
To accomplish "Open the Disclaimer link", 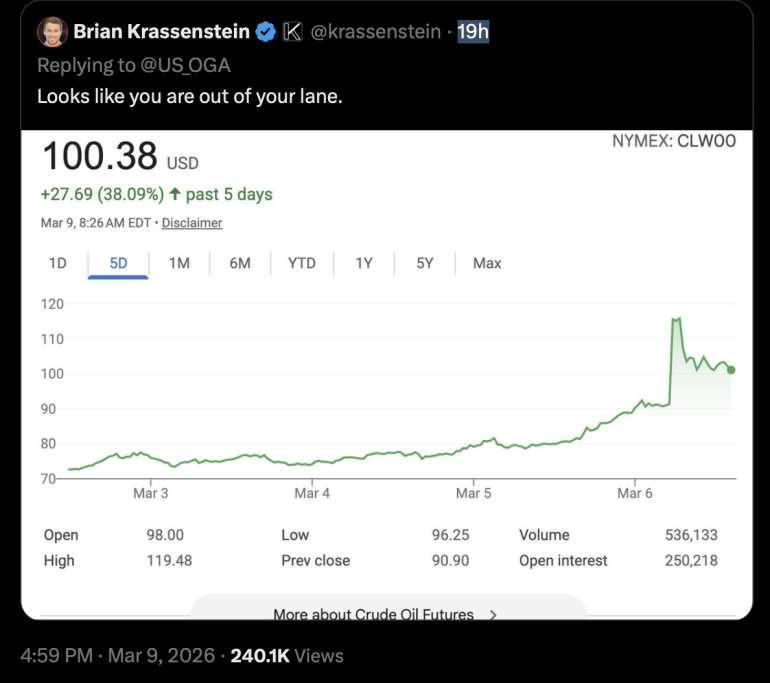I will pos(192,223).
